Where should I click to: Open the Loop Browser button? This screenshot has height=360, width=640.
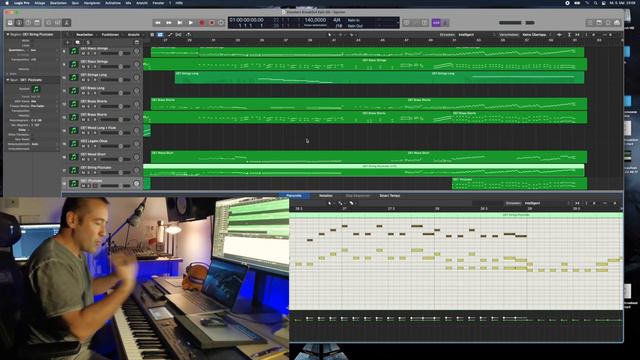point(608,23)
